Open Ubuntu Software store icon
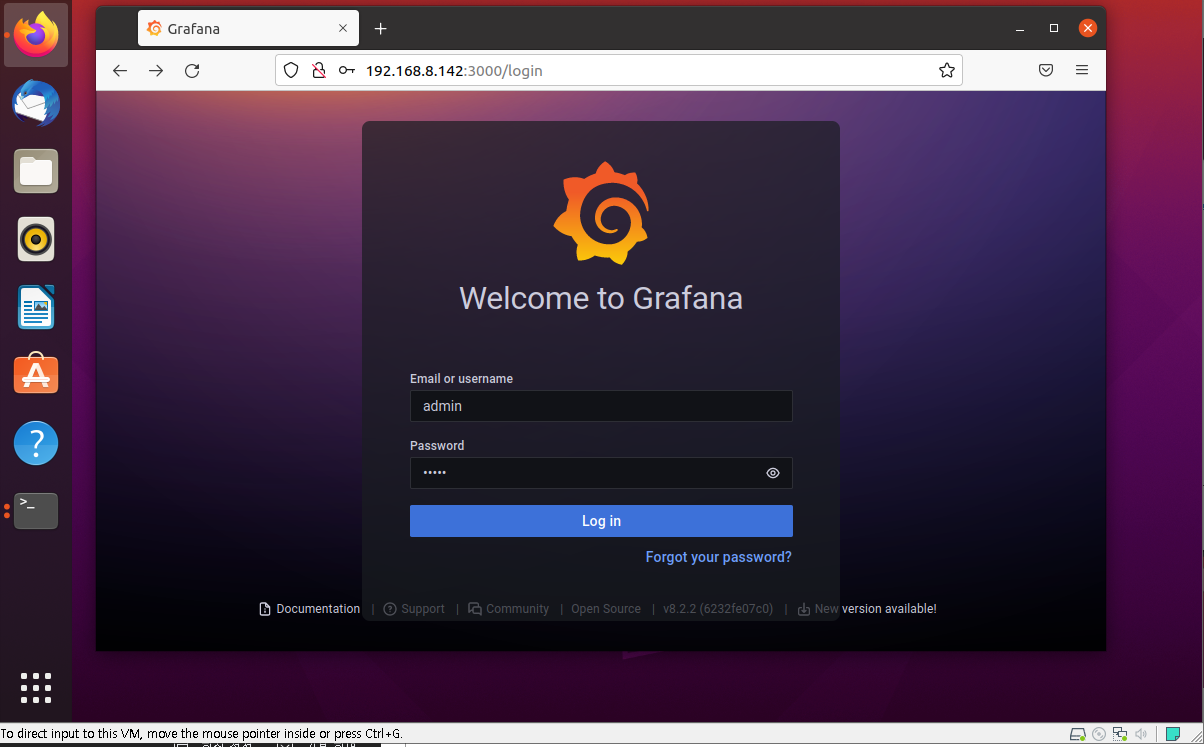 pos(36,374)
